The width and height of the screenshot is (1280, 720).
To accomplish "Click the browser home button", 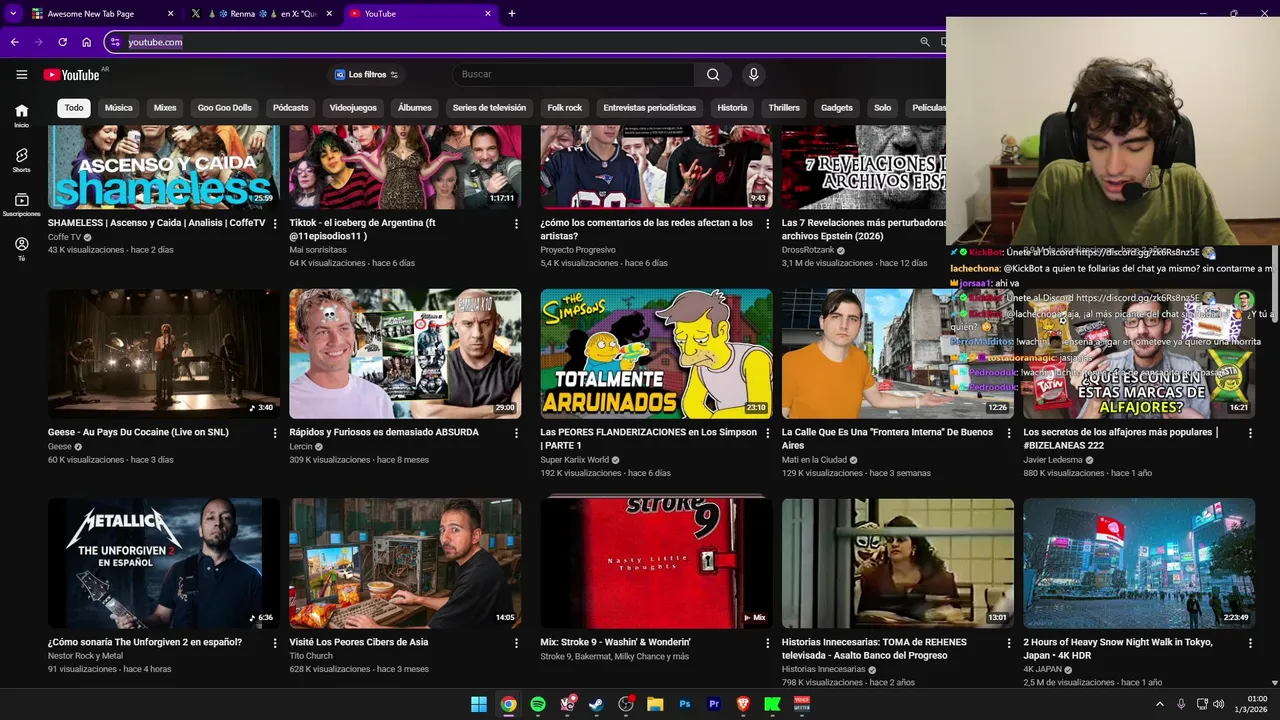I will 86,42.
